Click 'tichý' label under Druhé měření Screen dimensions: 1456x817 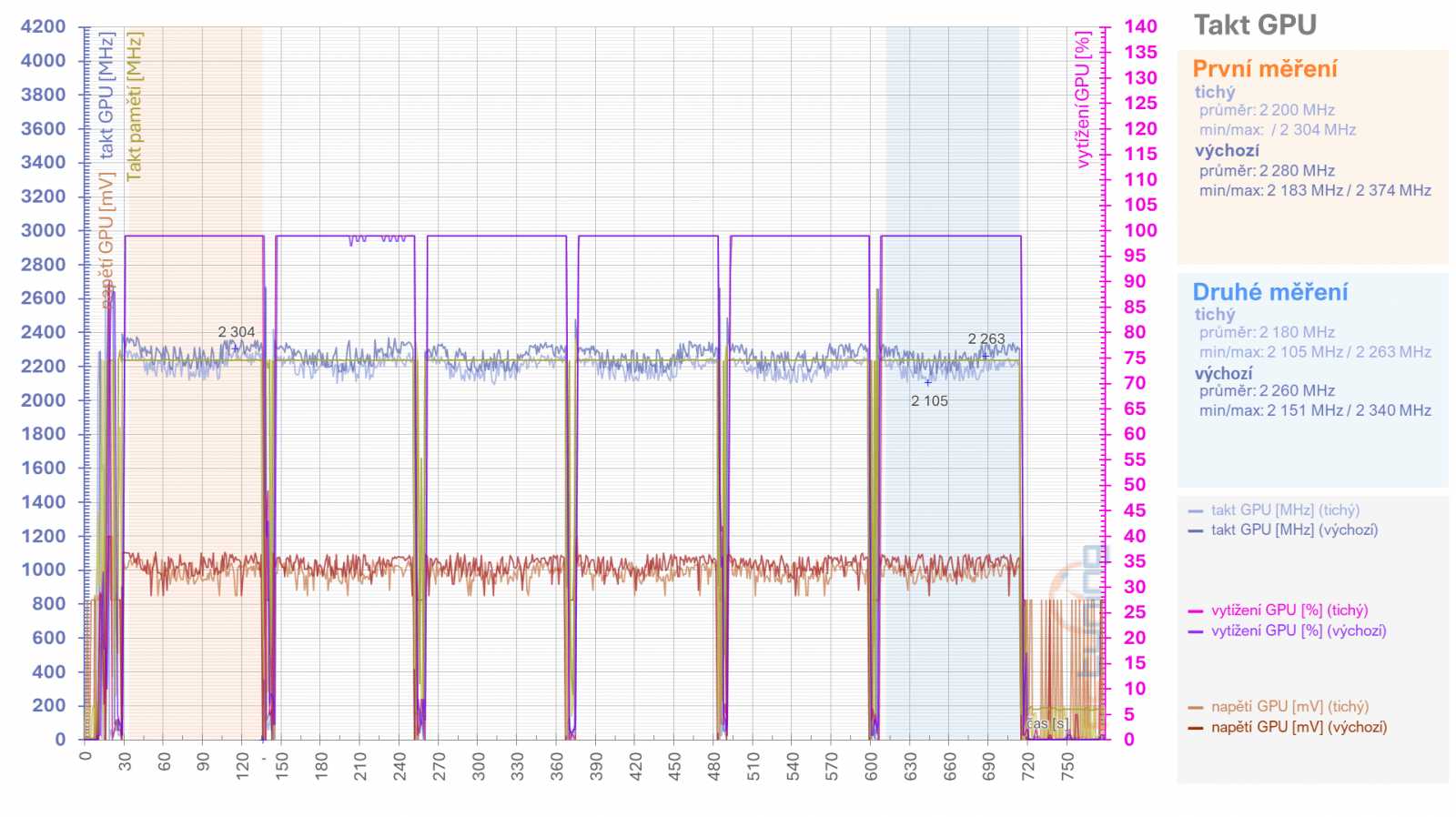(x=1215, y=315)
